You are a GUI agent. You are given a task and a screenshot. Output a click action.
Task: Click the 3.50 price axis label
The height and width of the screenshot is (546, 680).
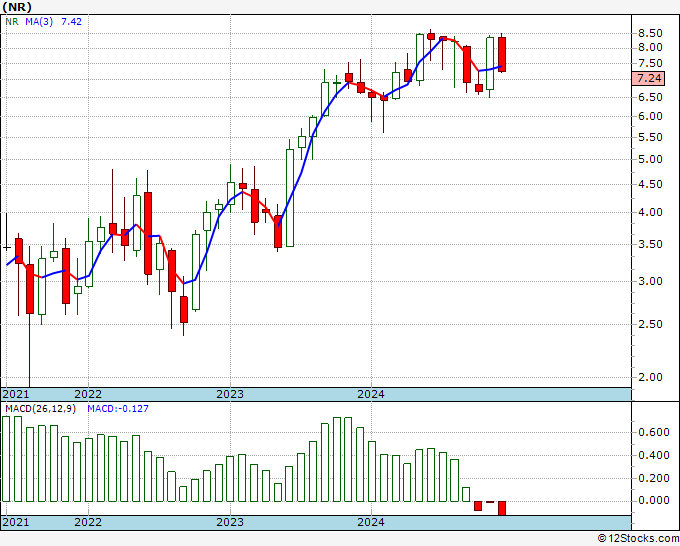[x=650, y=244]
